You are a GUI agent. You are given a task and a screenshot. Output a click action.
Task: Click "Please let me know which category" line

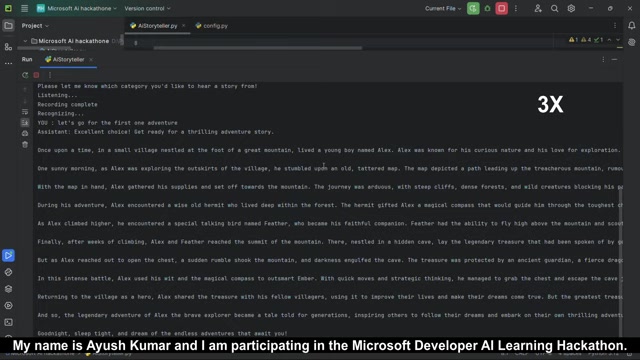tap(147, 86)
